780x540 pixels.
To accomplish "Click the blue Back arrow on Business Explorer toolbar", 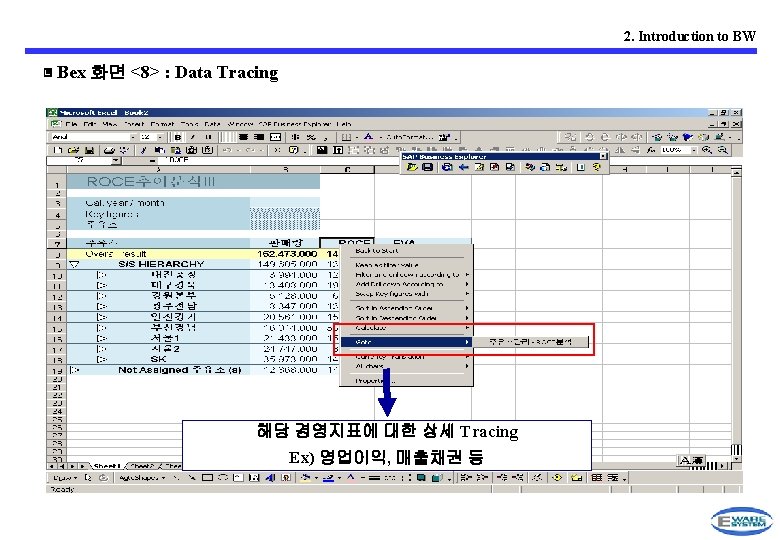I will [463, 168].
